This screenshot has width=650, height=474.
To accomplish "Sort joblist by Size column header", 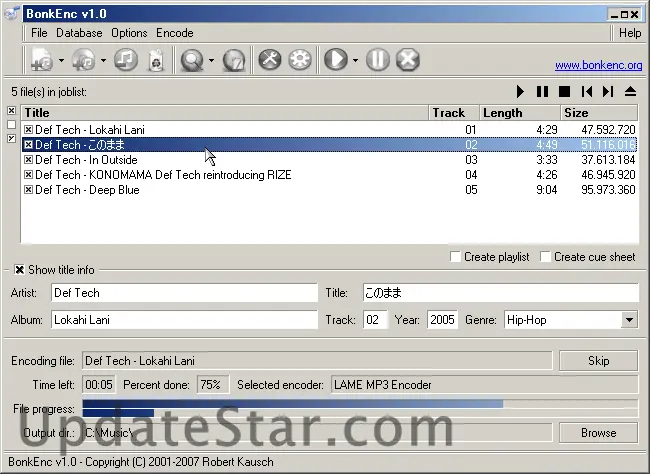I will [599, 113].
